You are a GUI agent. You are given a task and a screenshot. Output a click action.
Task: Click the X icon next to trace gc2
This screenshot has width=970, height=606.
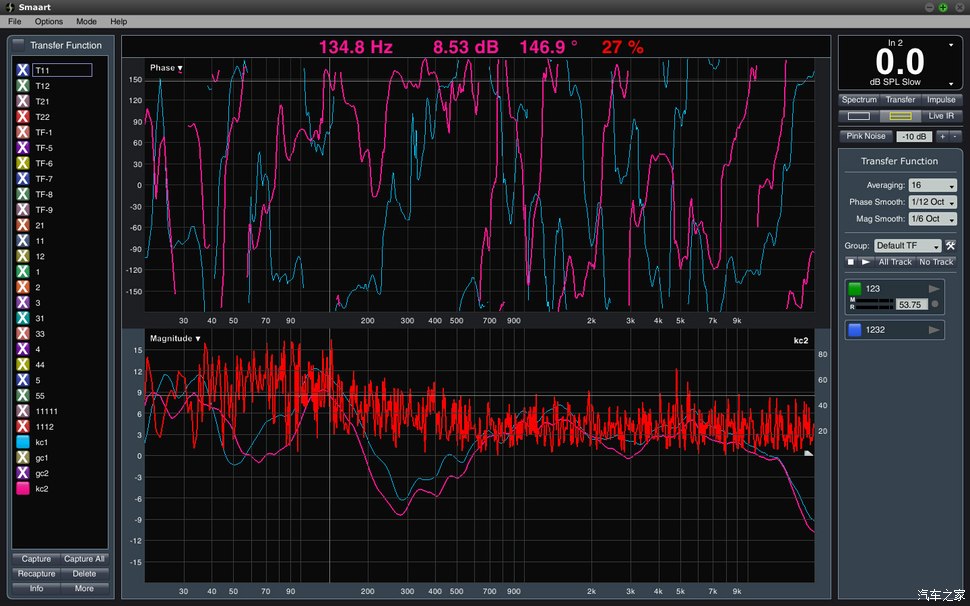click(23, 472)
